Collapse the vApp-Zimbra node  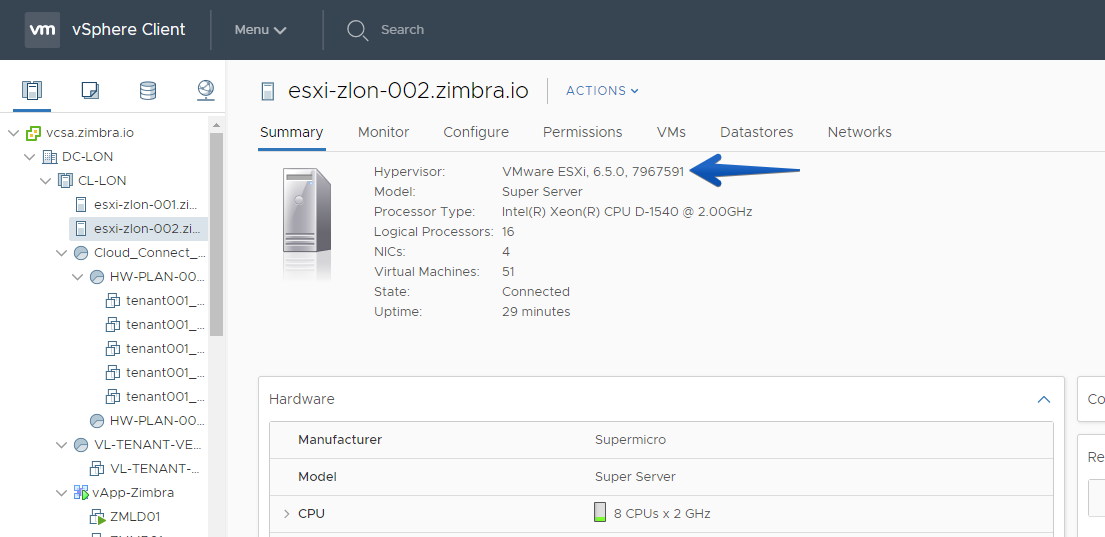[62, 493]
